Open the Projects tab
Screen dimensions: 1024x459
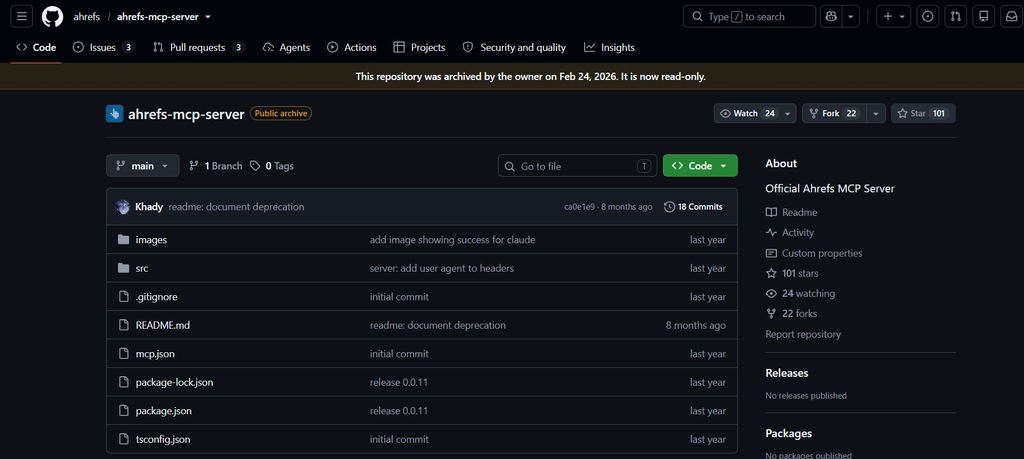[419, 47]
